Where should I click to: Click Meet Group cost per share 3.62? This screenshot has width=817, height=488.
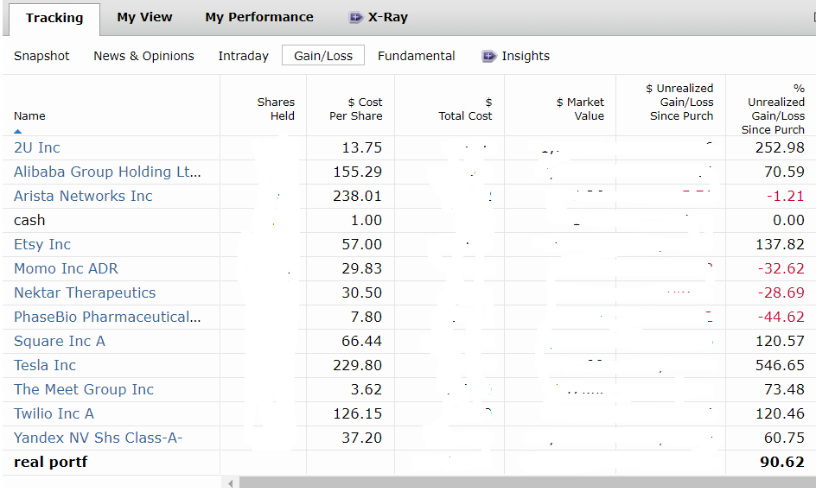[366, 390]
